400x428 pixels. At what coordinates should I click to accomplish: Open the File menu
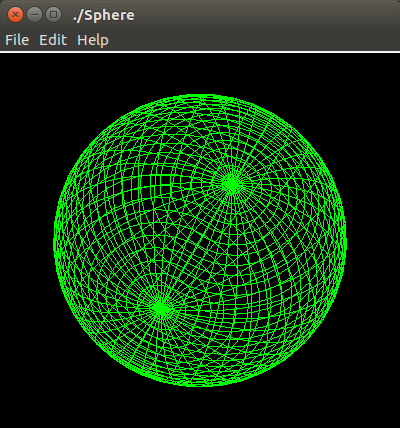[x=17, y=40]
